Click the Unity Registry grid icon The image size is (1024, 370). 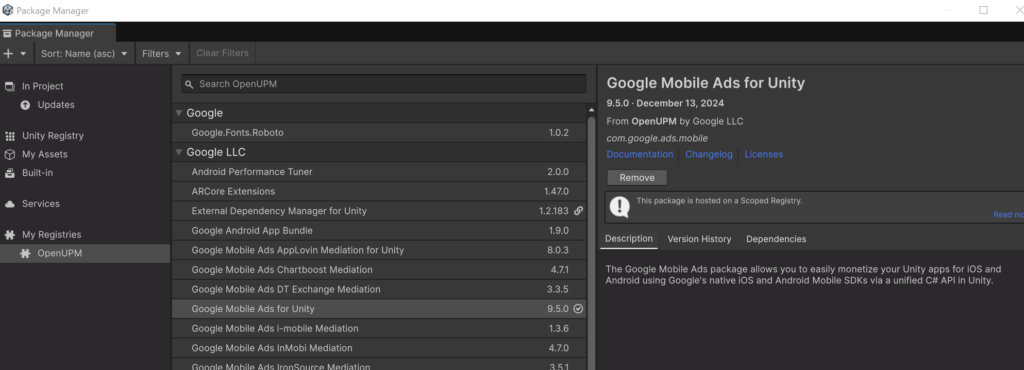coord(10,136)
